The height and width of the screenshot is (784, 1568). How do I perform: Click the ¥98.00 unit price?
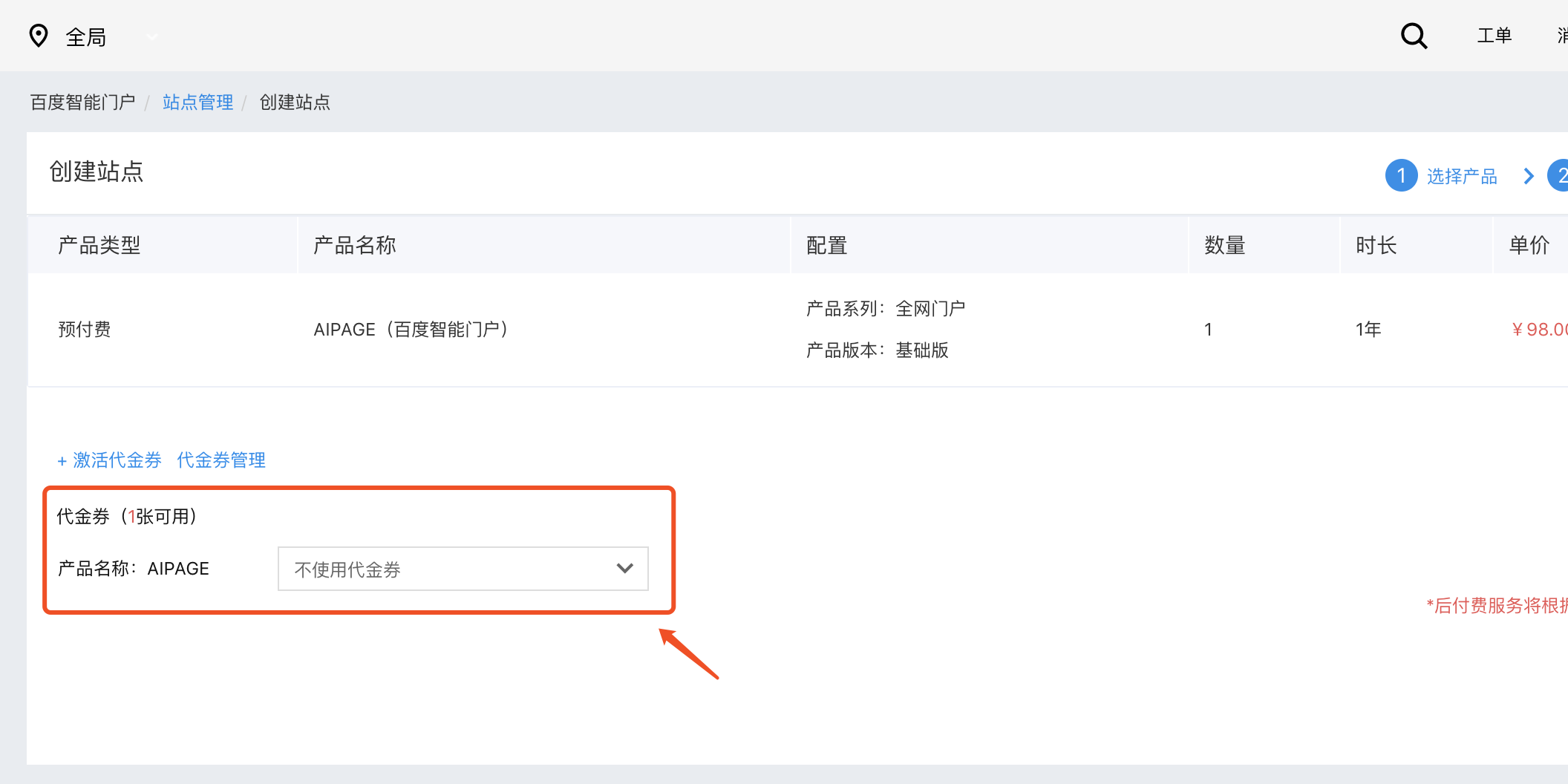(1538, 329)
